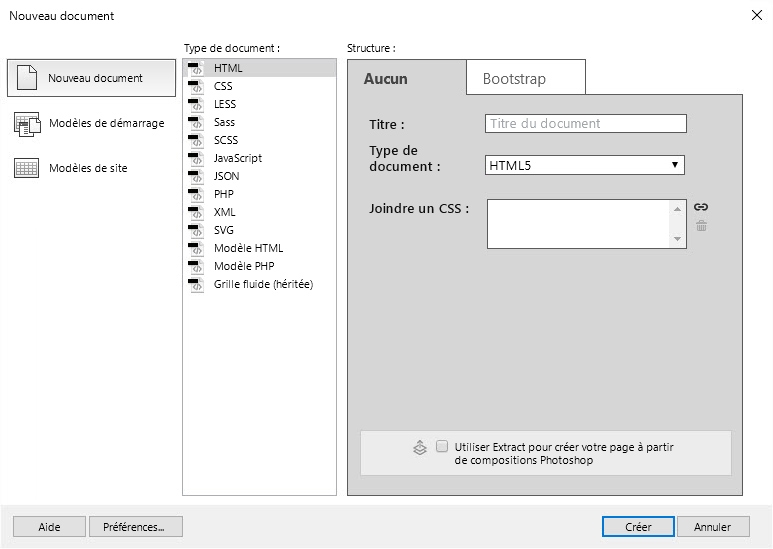Screen dimensions: 773x549
Task: Click the link CSS chain icon
Action: click(x=701, y=208)
